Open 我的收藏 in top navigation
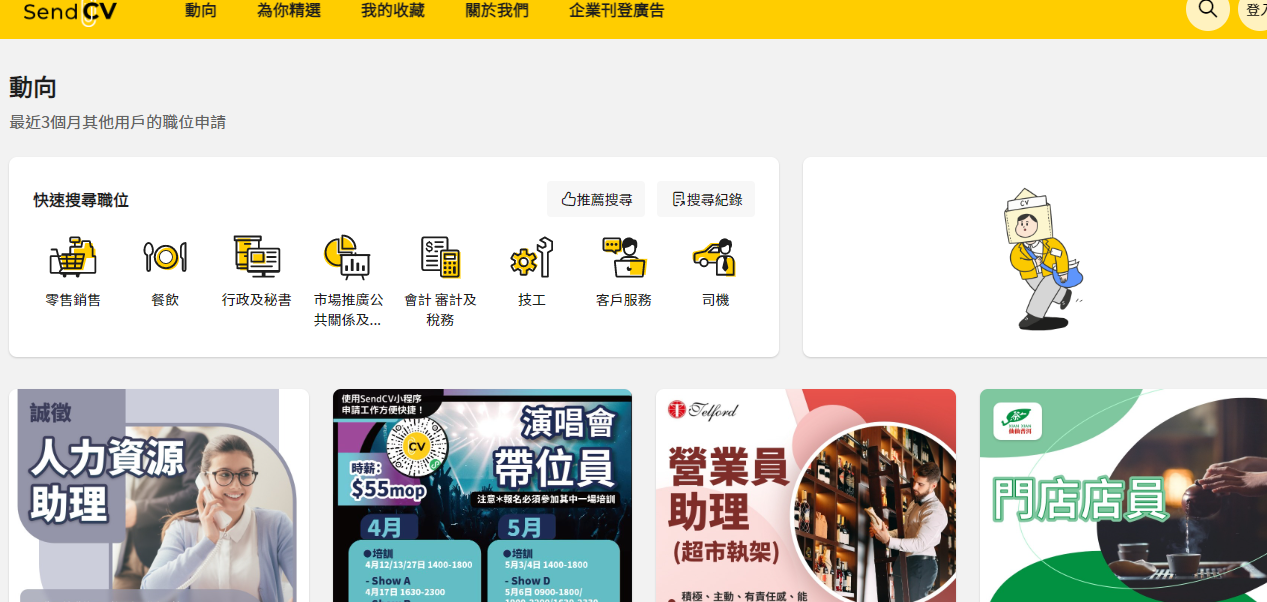 pyautogui.click(x=393, y=11)
